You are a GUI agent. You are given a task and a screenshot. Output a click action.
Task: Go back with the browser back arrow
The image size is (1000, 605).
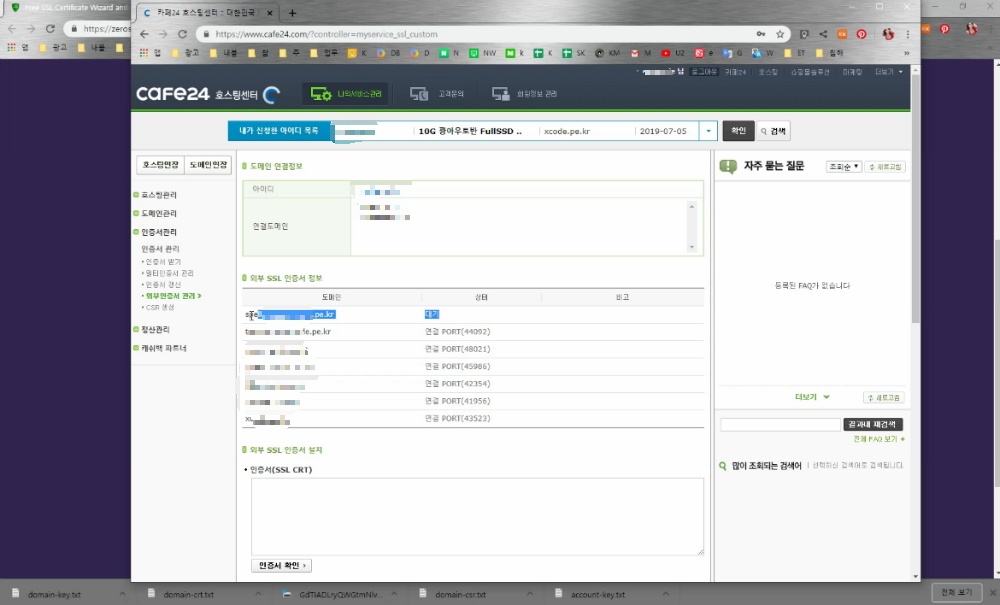[x=144, y=34]
